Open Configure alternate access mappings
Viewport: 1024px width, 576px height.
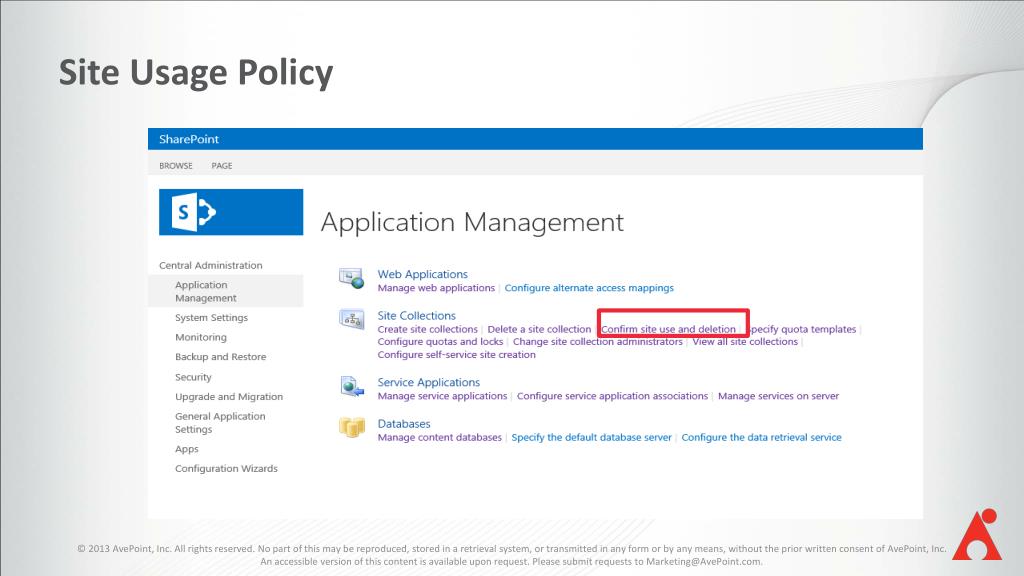(589, 288)
